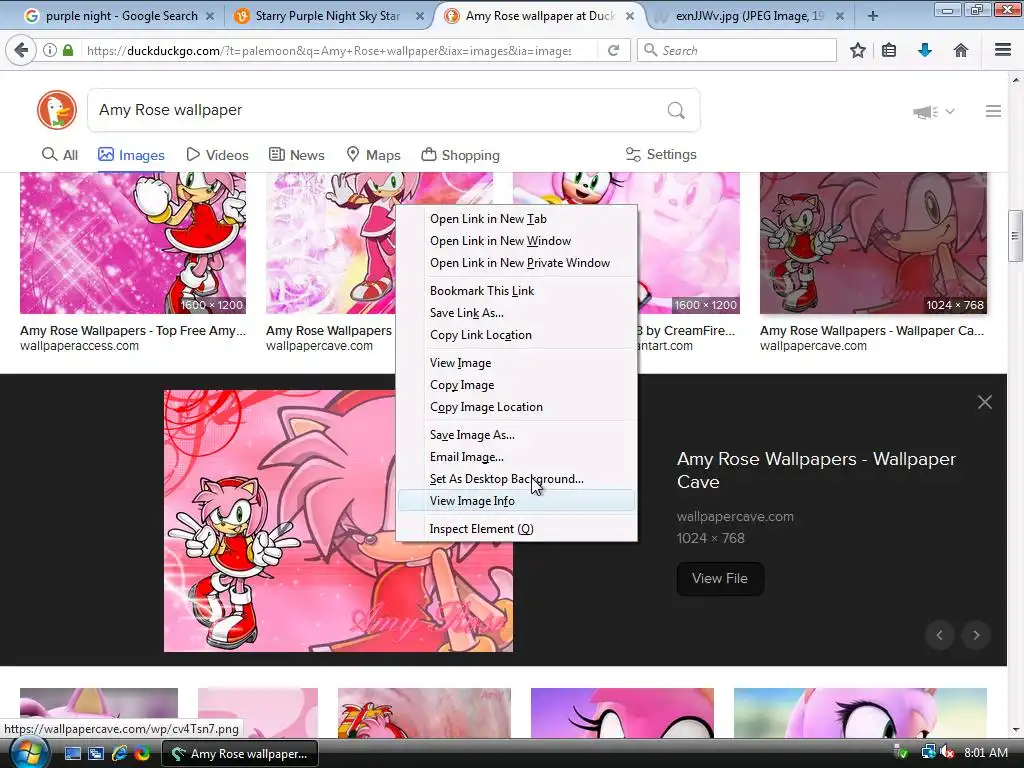Switch to Starry Purple Night Sky tab
Screen dimensions: 1024x768
[x=328, y=16]
